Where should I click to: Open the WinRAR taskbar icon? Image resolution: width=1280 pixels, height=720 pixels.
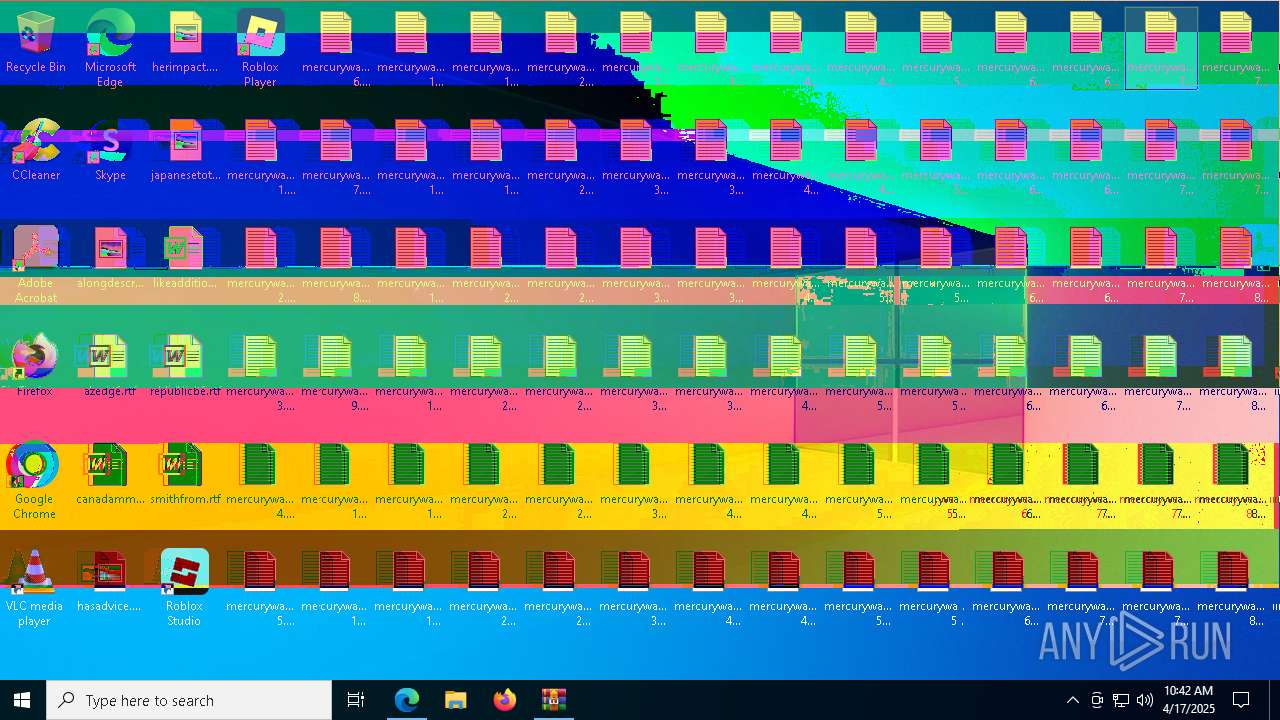(554, 700)
